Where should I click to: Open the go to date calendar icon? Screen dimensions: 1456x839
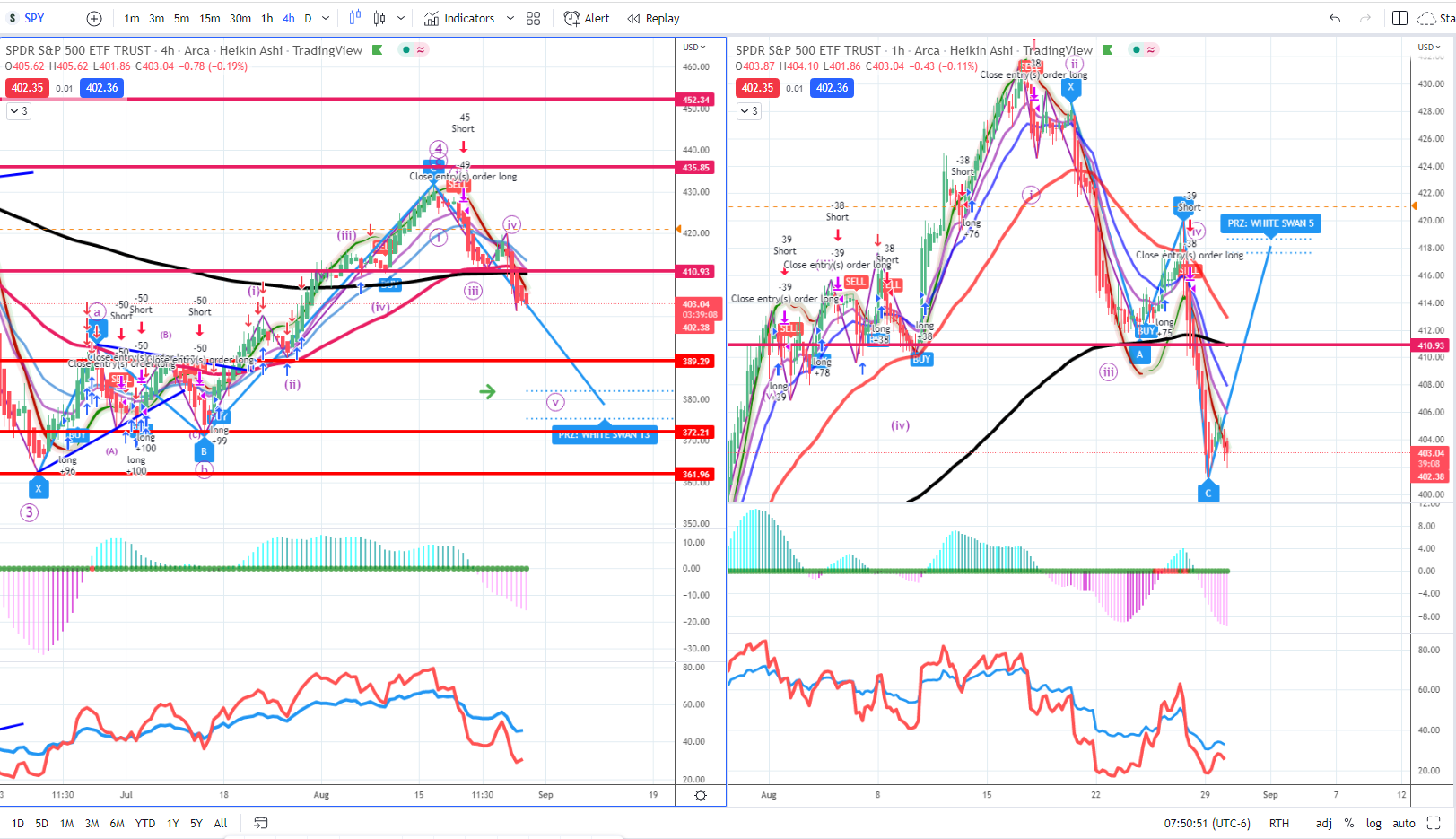(261, 823)
